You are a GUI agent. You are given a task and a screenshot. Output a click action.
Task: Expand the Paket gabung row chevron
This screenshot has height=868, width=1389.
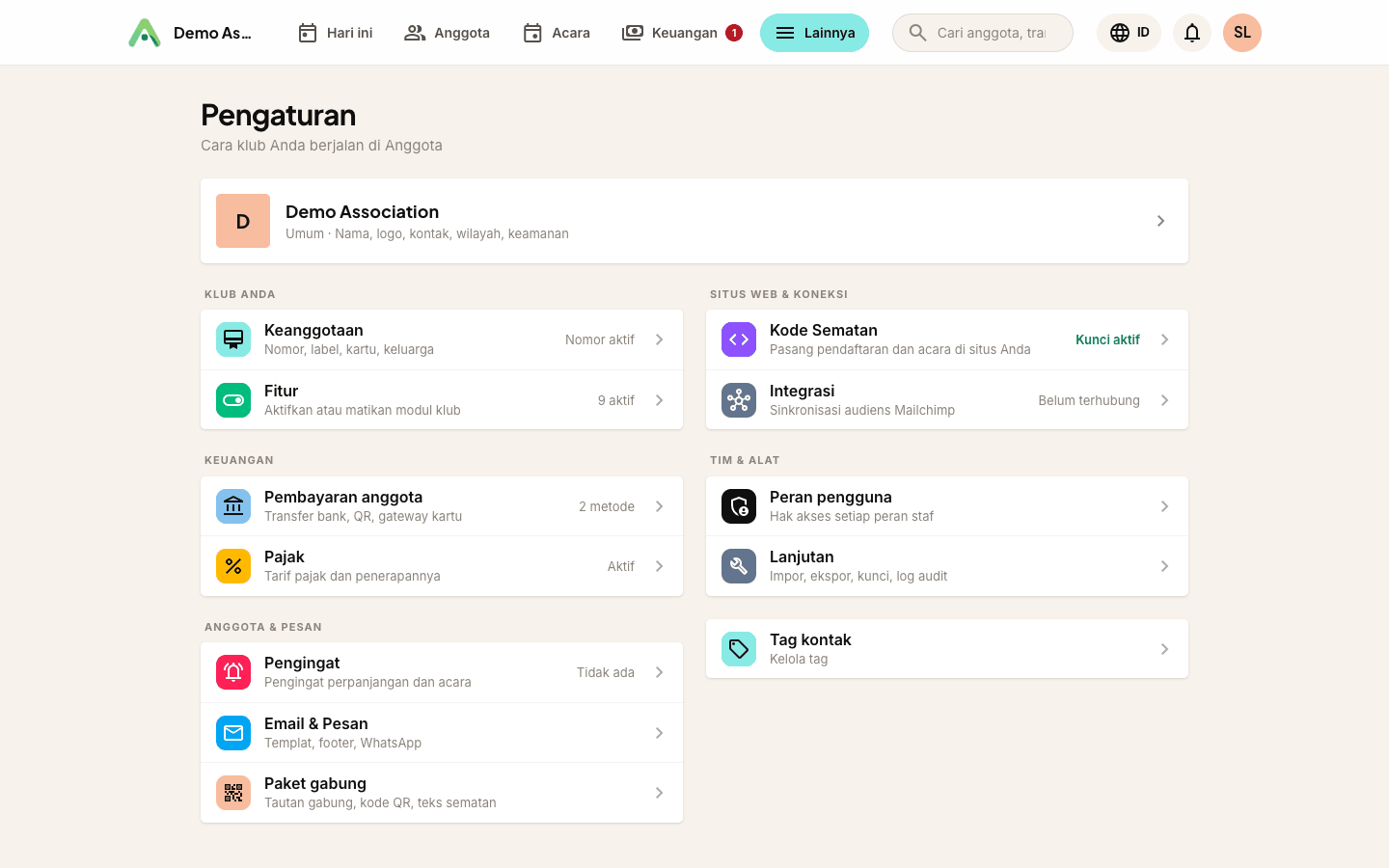[660, 793]
